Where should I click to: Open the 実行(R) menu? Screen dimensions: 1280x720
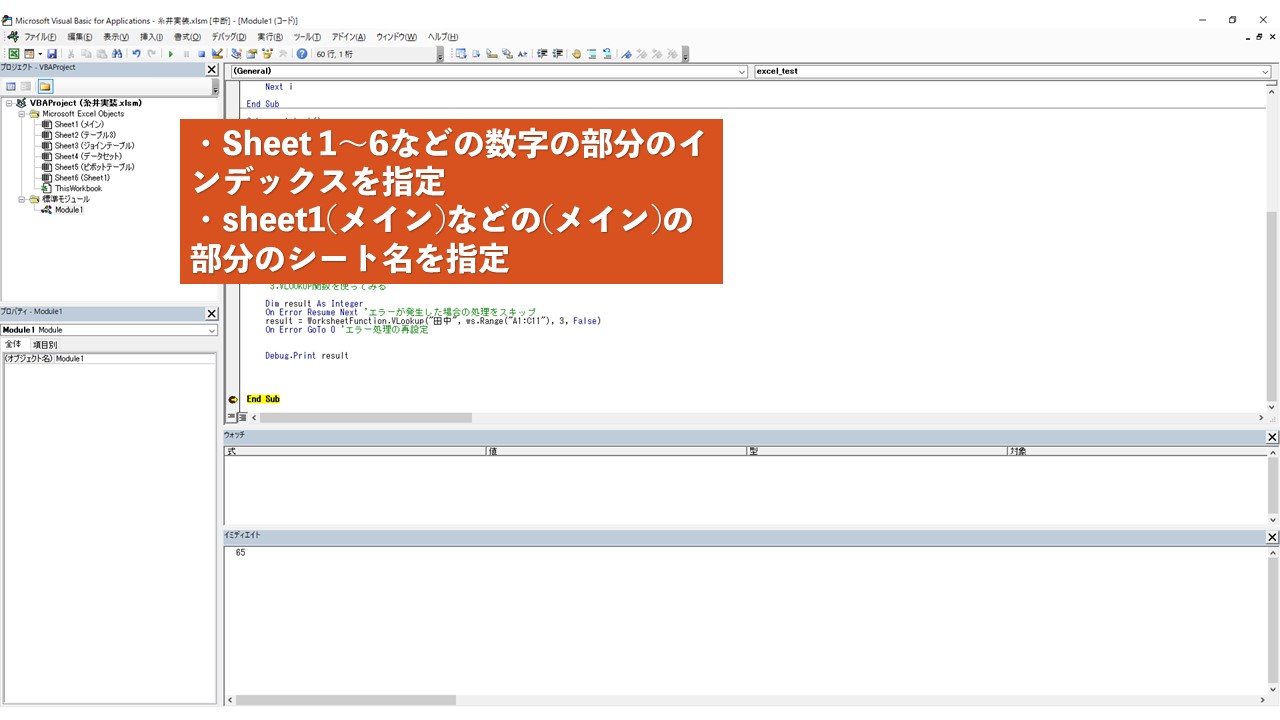point(270,37)
